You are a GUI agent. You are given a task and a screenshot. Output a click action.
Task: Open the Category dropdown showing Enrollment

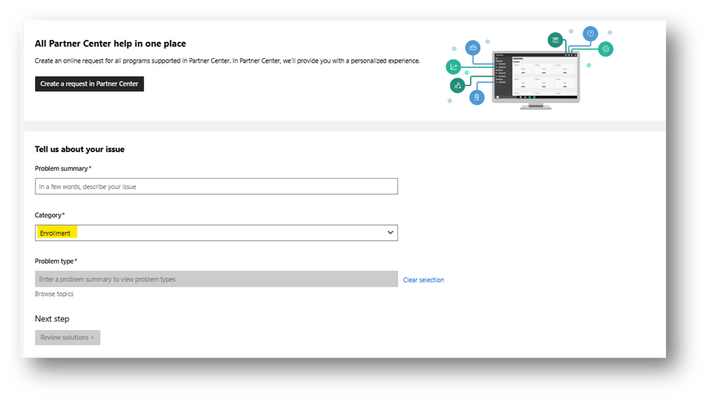pos(216,233)
